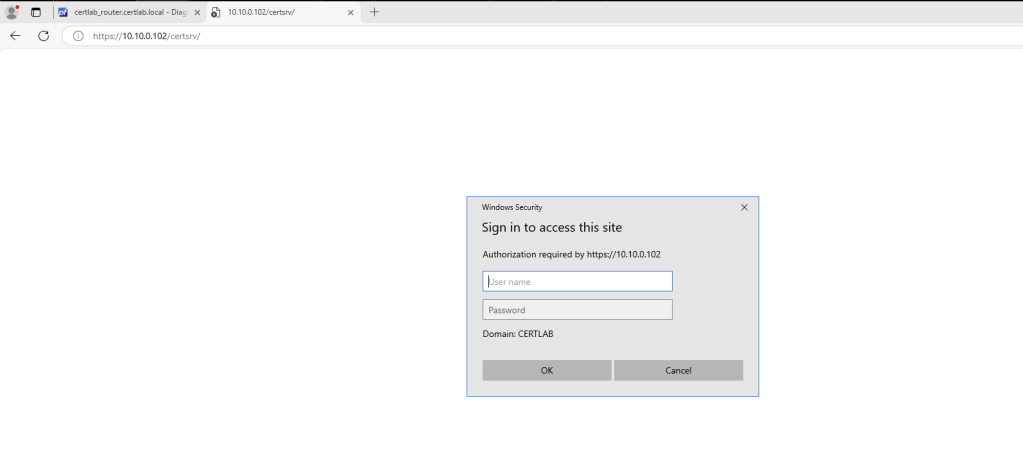Reload the page with refresh icon
Screen dimensions: 1023x466
43,35
